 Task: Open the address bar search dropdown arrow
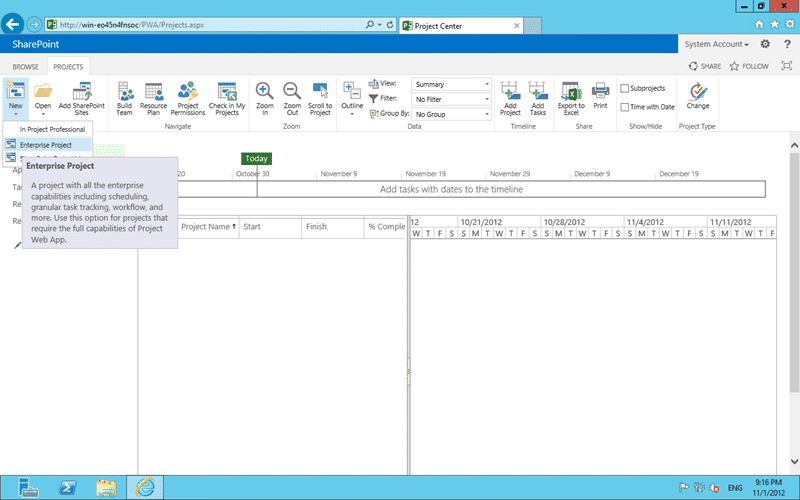(x=380, y=24)
